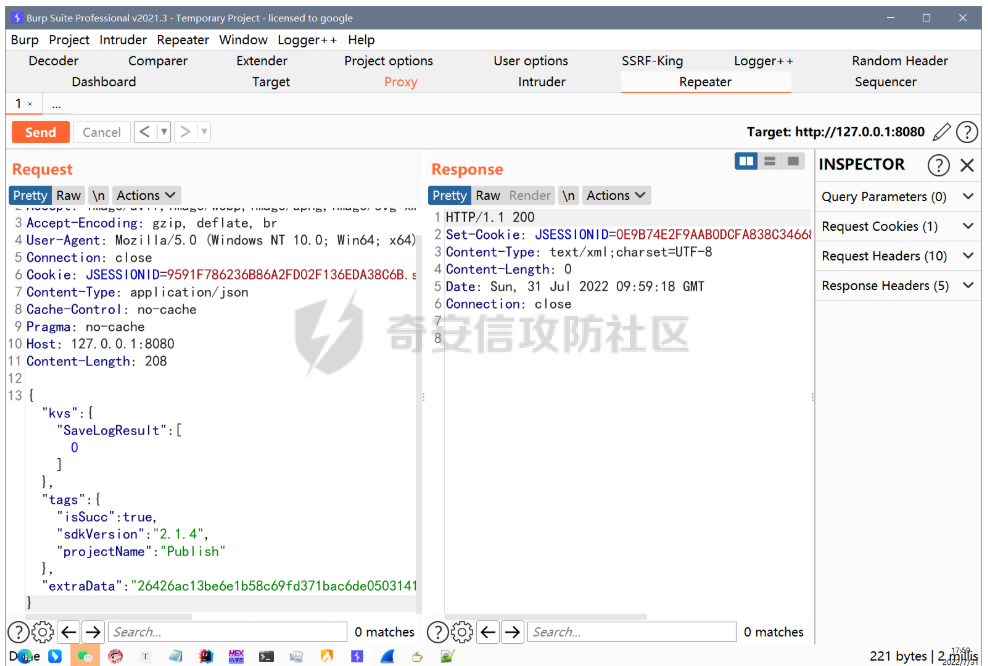Close Repeater tab 1
This screenshot has height=666, width=988.
point(30,104)
